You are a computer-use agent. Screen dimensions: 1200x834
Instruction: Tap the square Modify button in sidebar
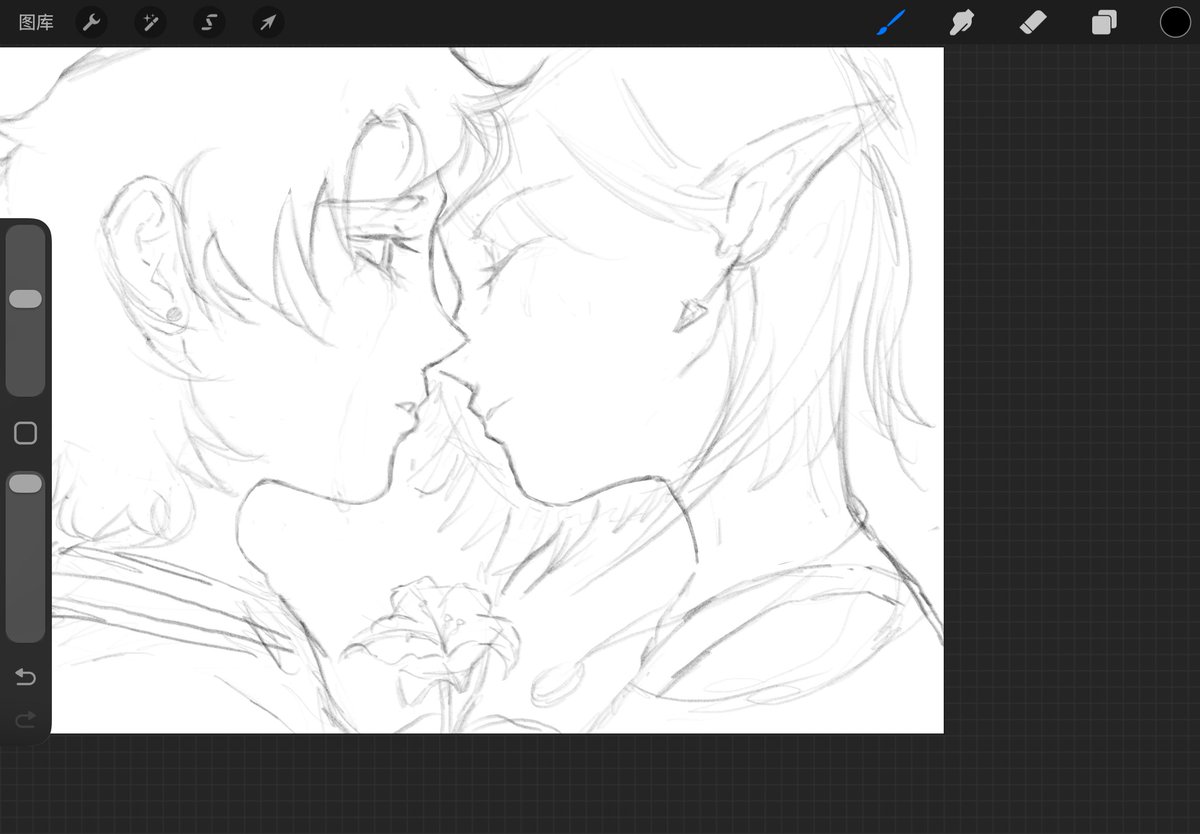pos(25,433)
